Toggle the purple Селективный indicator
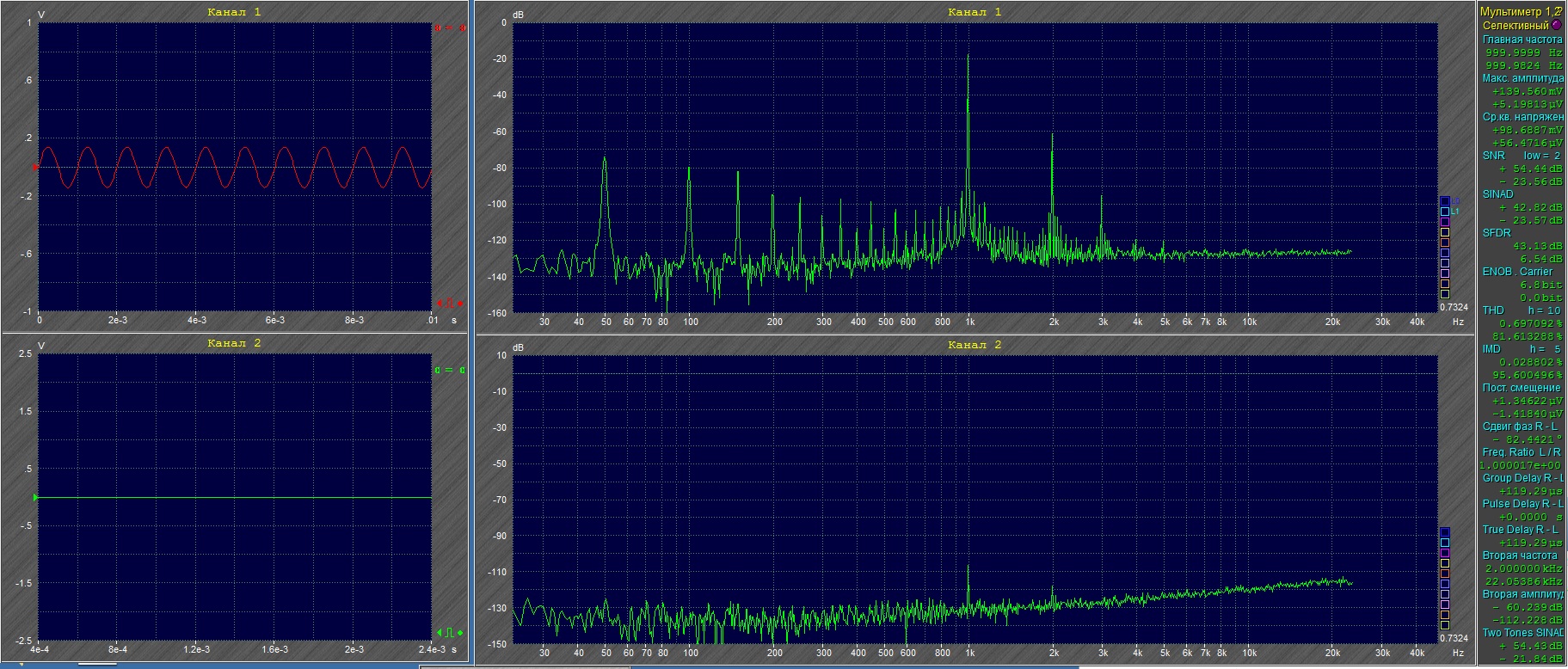 point(1556,25)
